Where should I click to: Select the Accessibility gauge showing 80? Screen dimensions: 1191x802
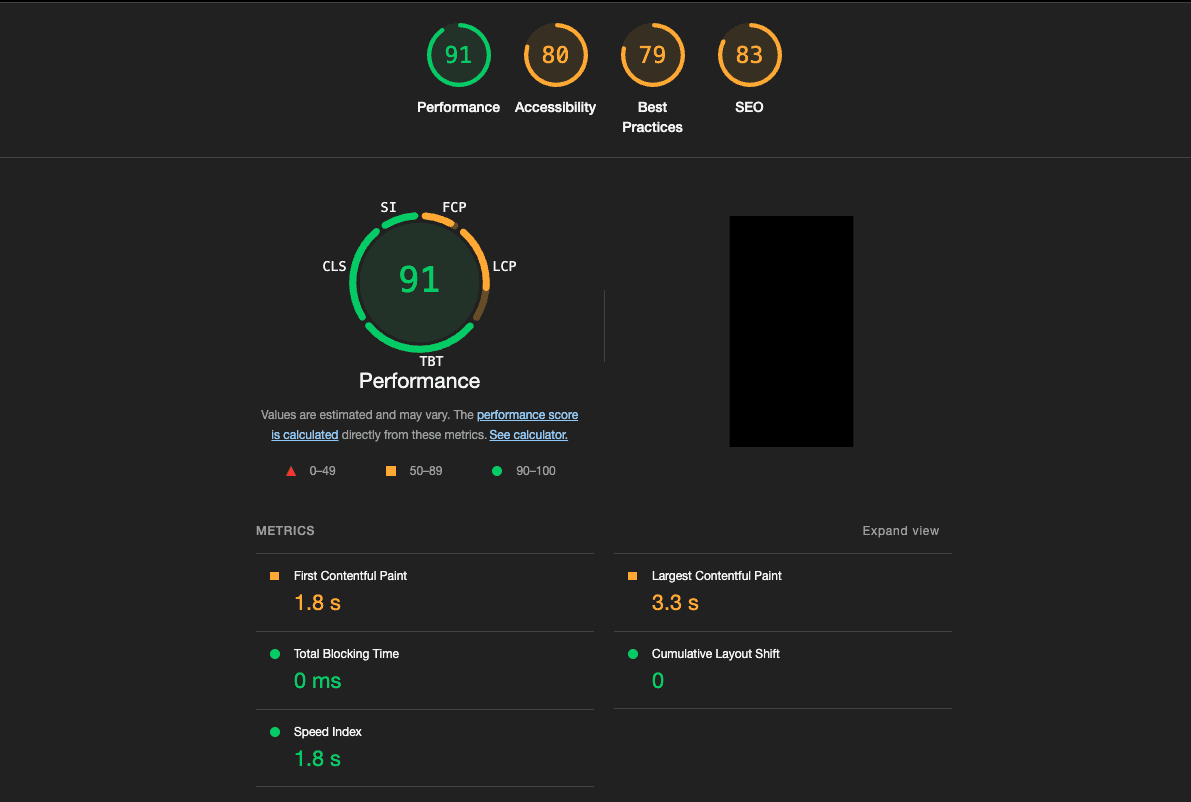pyautogui.click(x=555, y=55)
